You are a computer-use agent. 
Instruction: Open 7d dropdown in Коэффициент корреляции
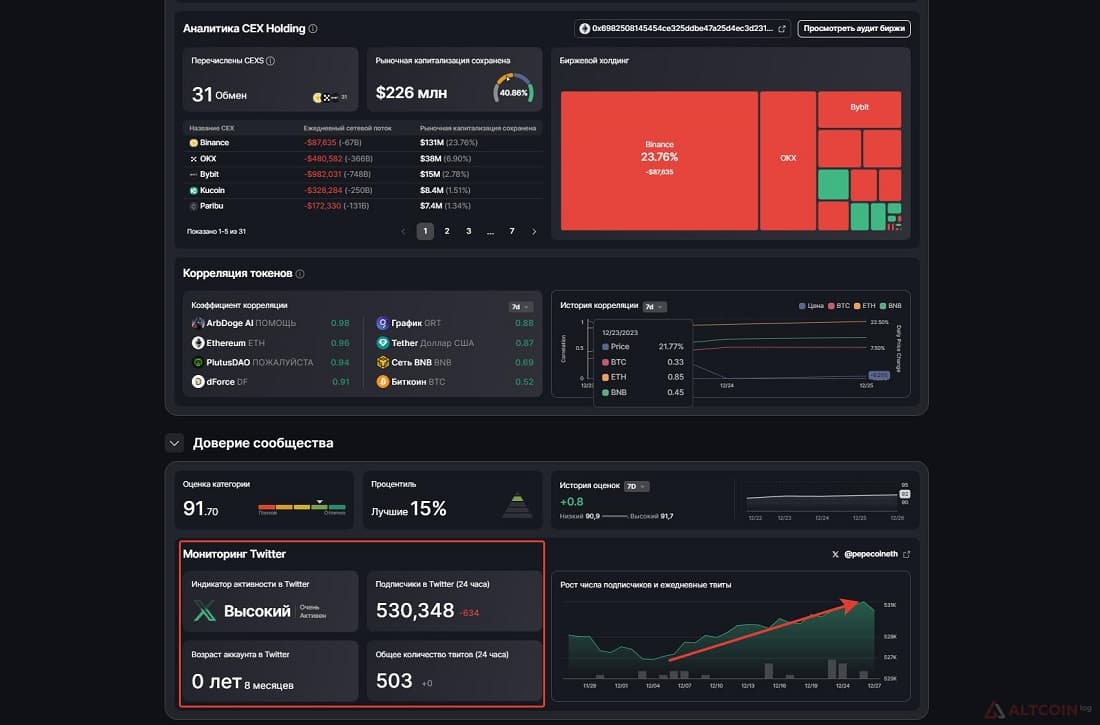click(520, 307)
